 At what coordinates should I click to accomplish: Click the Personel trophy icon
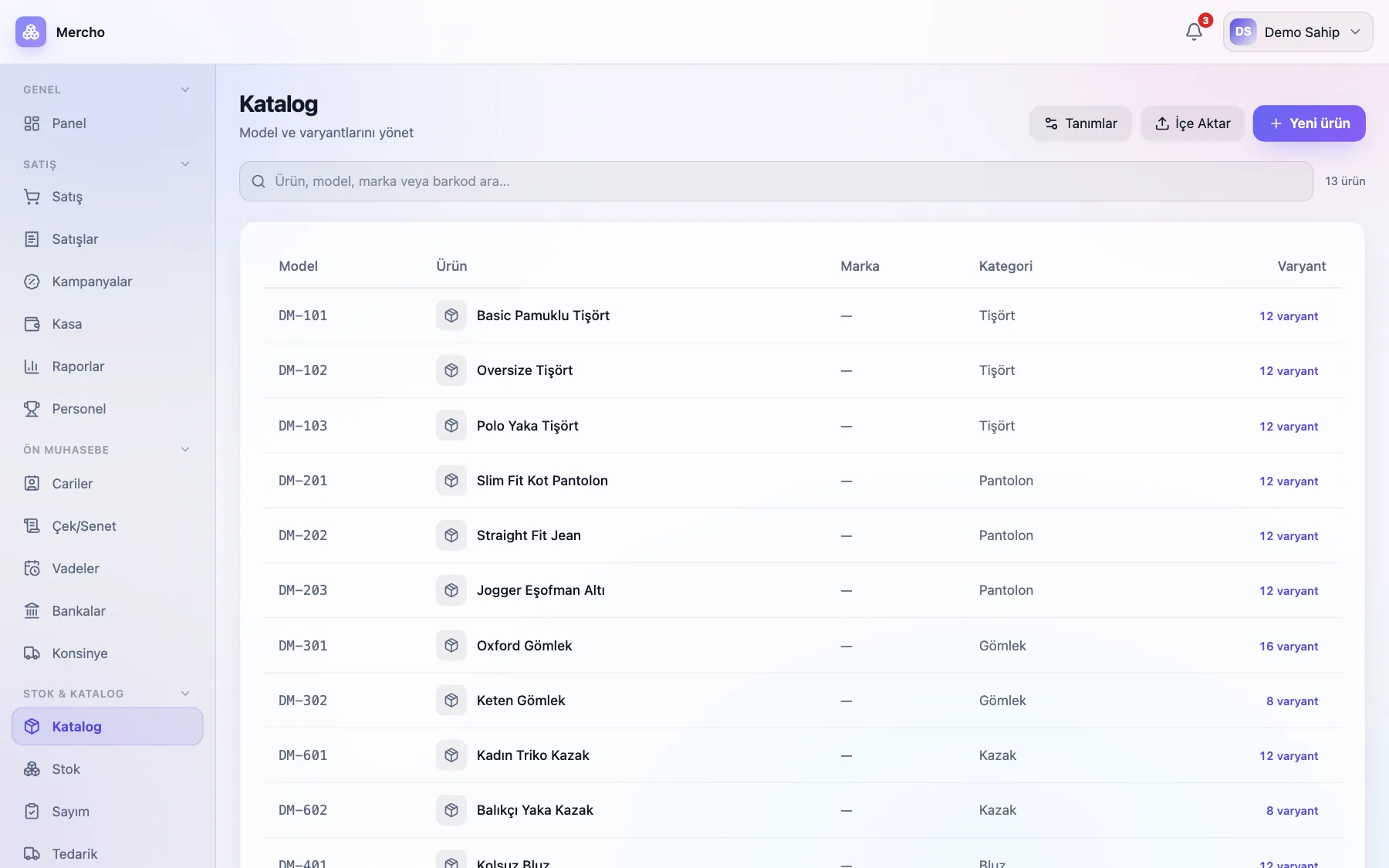(x=32, y=409)
